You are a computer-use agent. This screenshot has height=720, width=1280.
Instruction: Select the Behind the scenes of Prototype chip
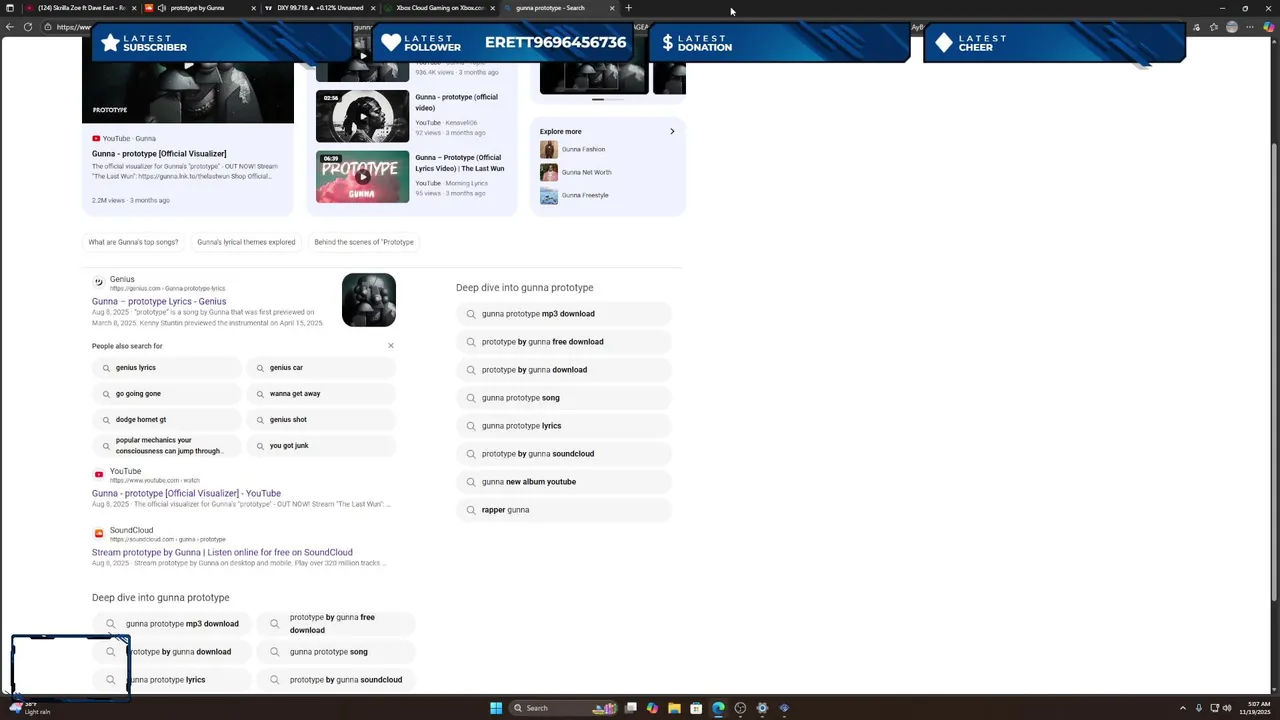click(364, 242)
